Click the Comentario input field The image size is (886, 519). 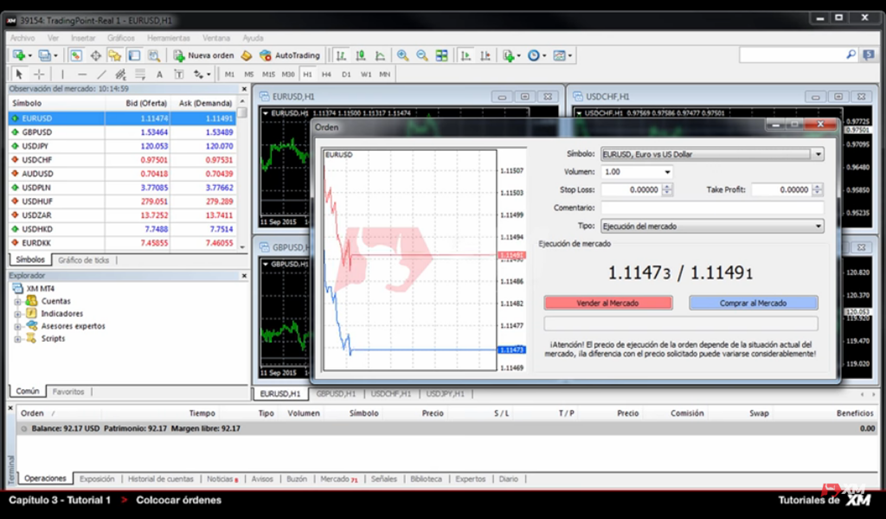point(712,208)
